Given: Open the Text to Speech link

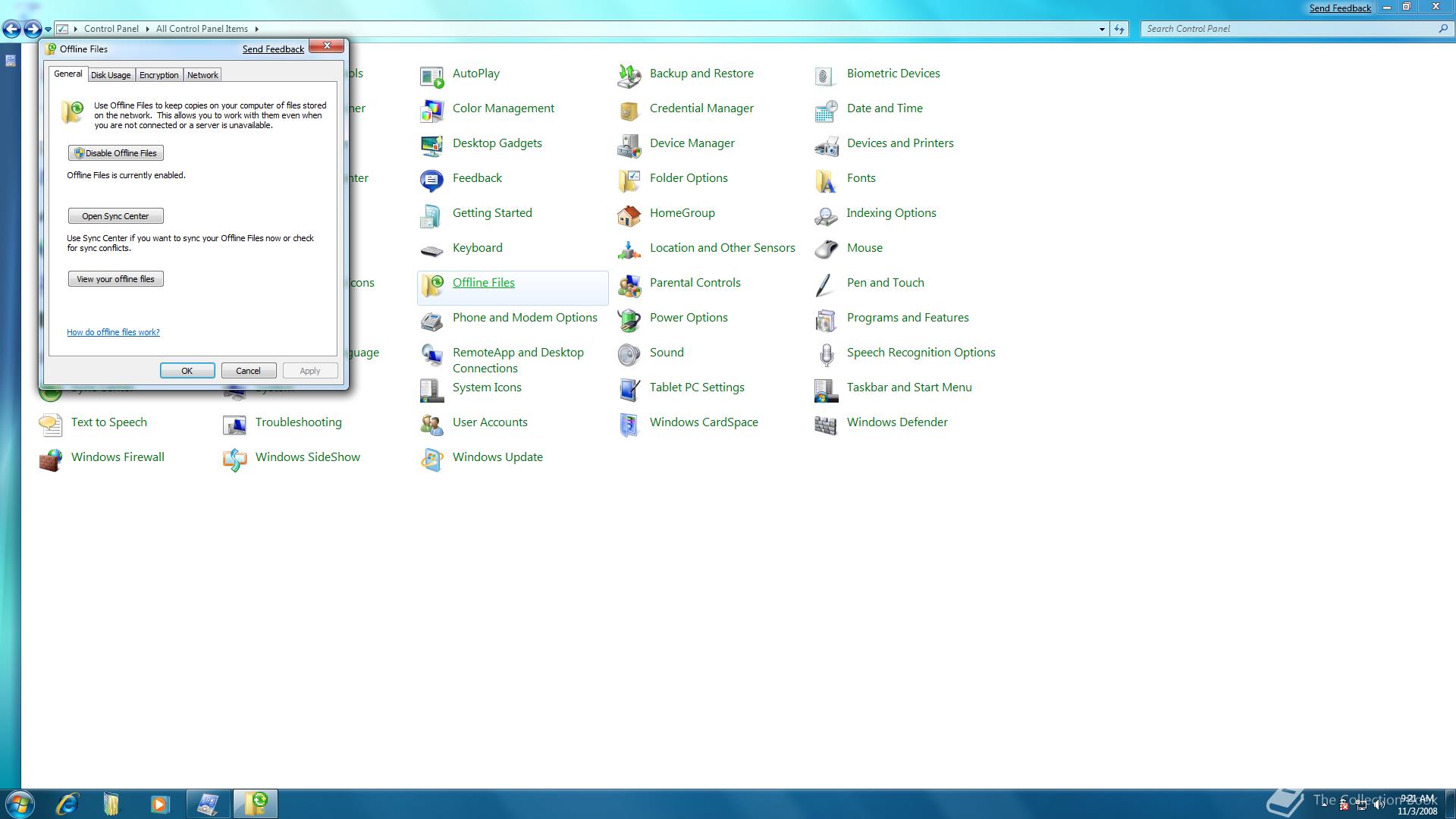Looking at the screenshot, I should 109,422.
